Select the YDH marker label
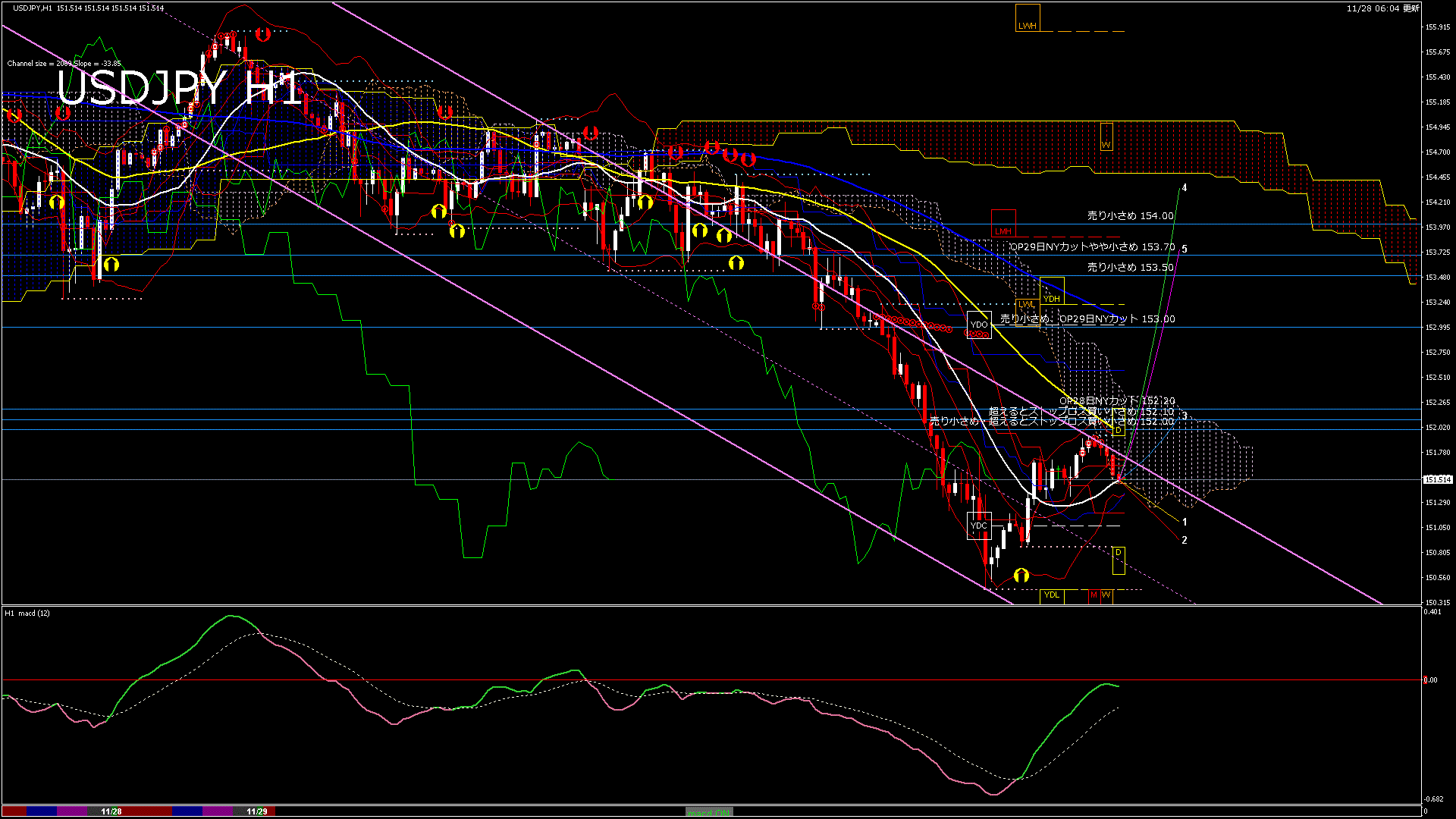 point(1052,299)
